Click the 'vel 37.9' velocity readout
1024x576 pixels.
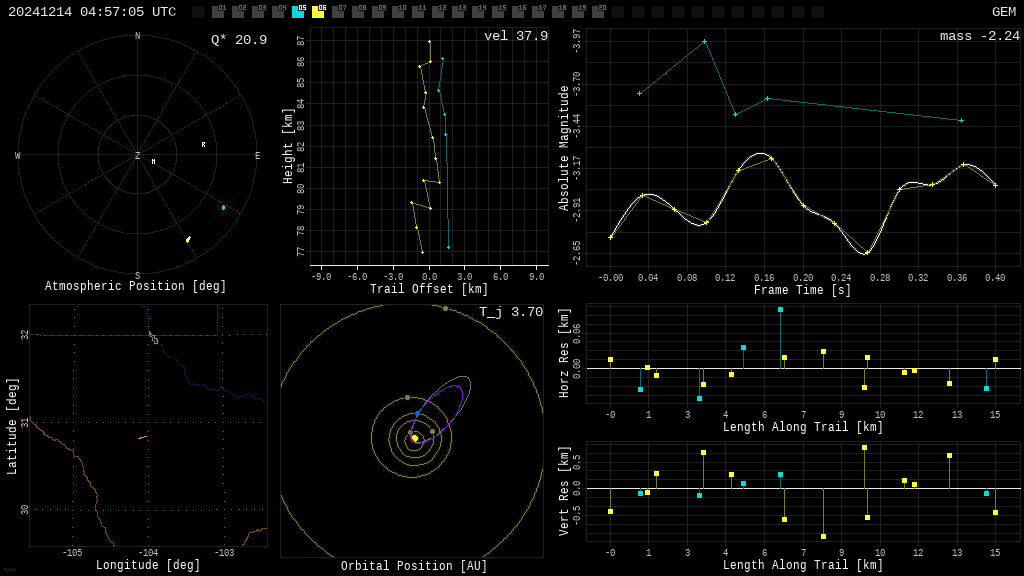515,36
